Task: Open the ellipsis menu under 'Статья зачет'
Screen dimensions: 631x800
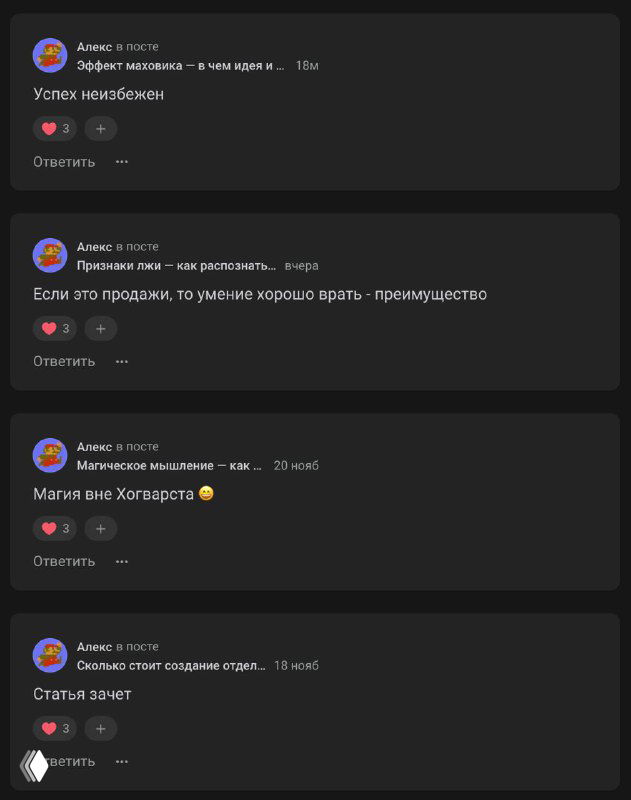Action: click(120, 761)
